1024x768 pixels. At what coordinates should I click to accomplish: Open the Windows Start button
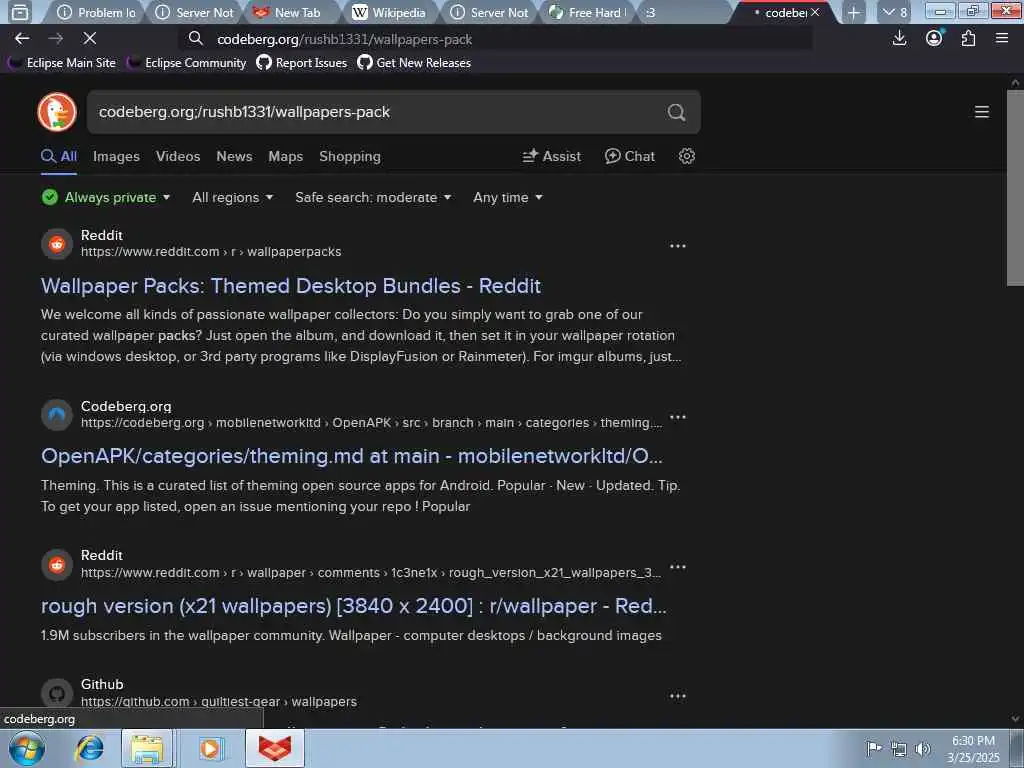click(27, 748)
